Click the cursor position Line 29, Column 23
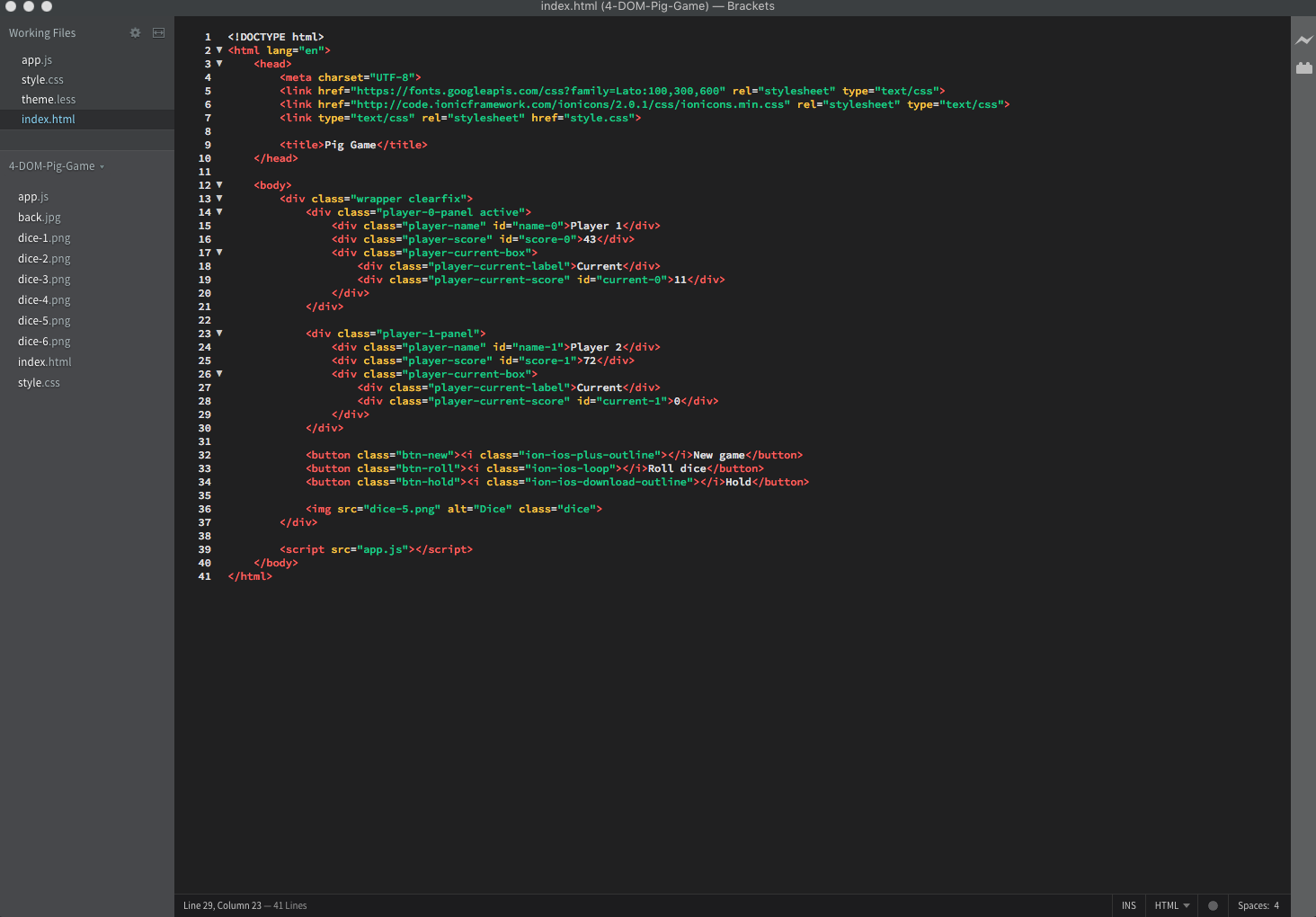 (x=222, y=905)
